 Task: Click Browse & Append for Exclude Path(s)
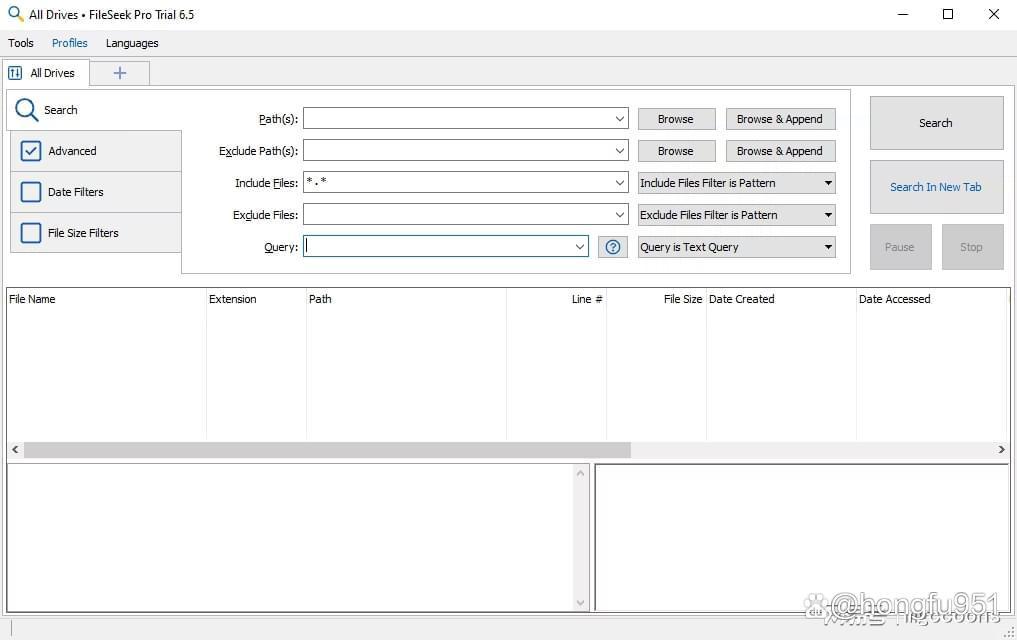tap(780, 150)
